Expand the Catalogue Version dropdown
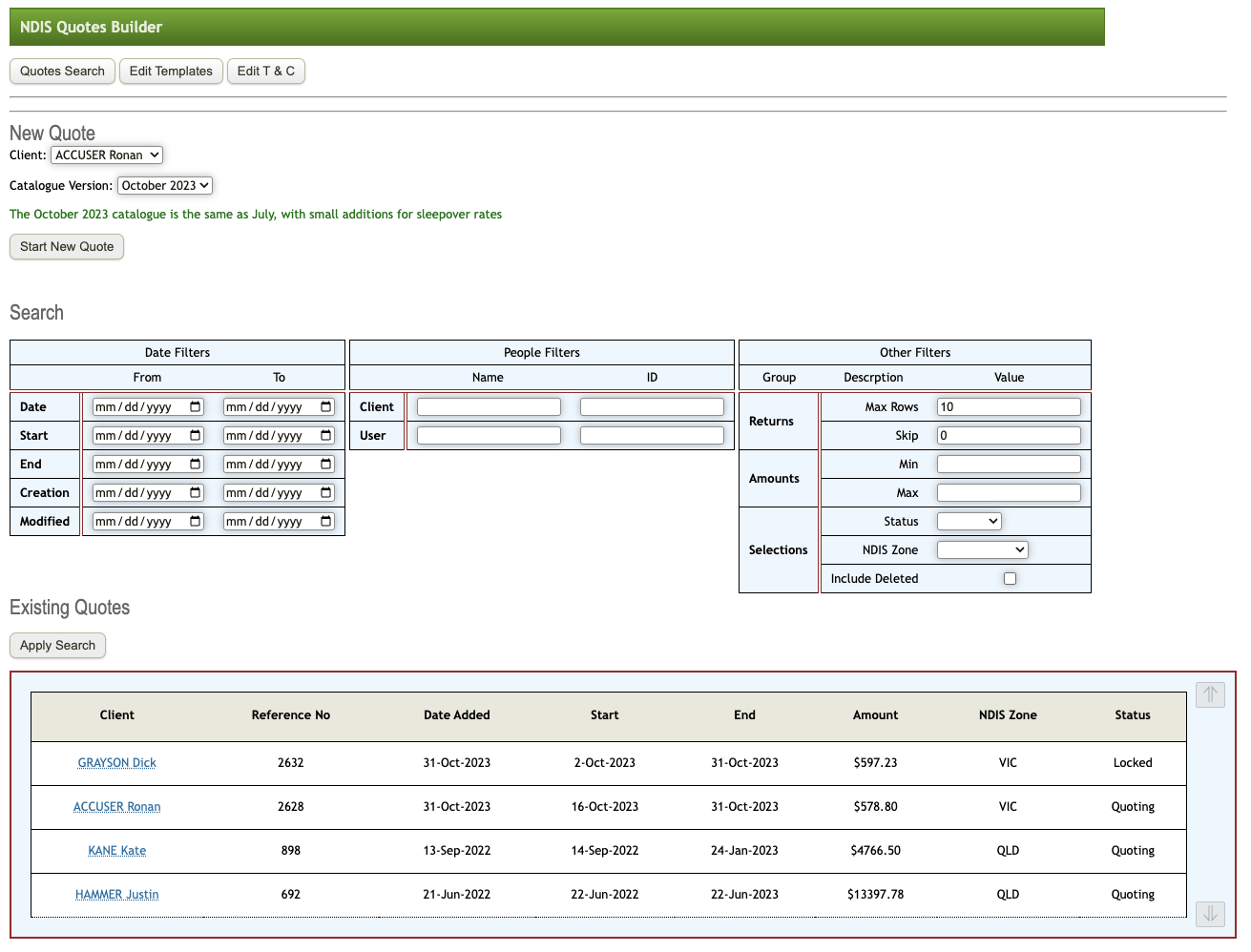The height and width of the screenshot is (952, 1251). 164,186
